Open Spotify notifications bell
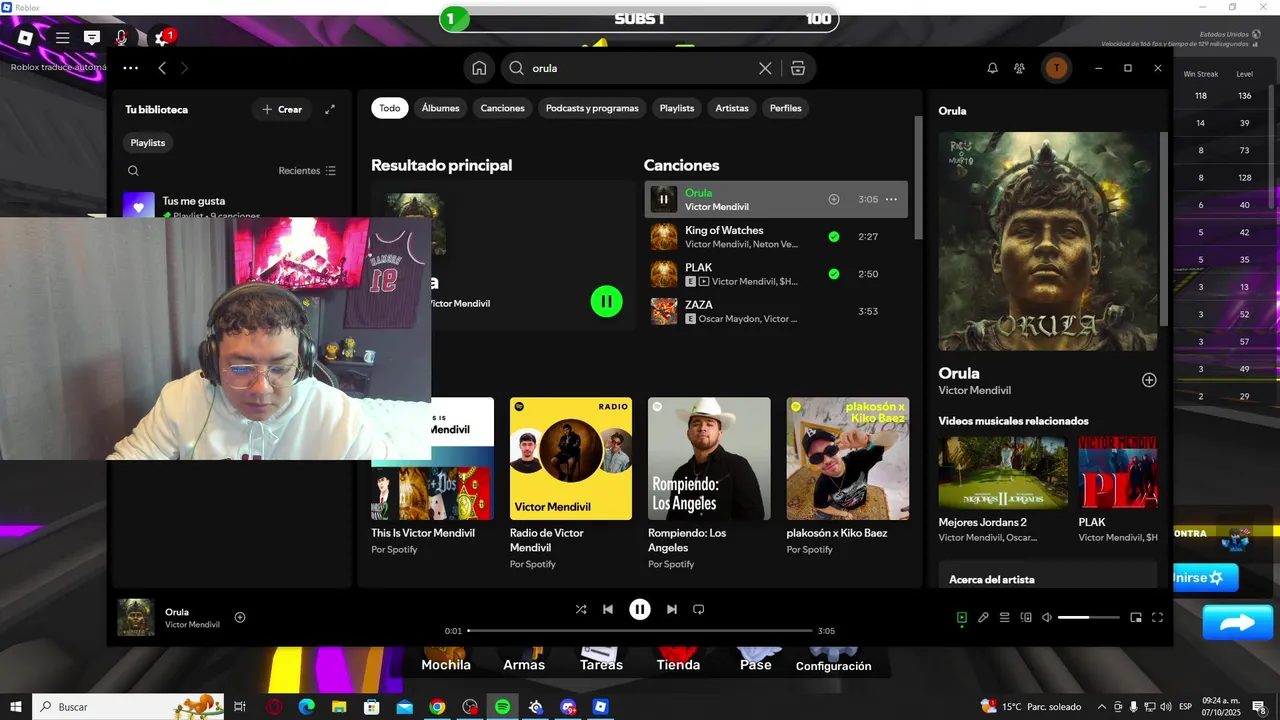This screenshot has width=1280, height=720. pyautogui.click(x=992, y=68)
